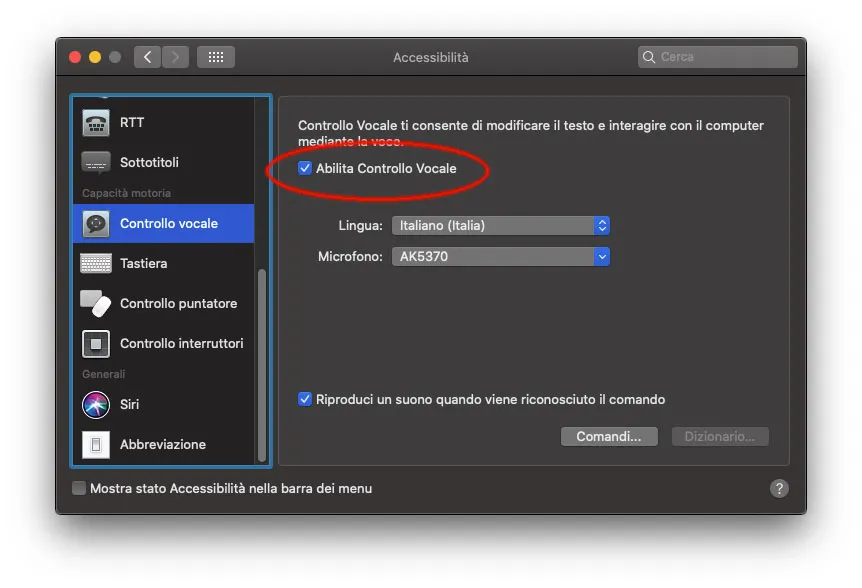Uncheck Riproduci un suono for recognized commands
This screenshot has height=588, width=862.
click(305, 399)
